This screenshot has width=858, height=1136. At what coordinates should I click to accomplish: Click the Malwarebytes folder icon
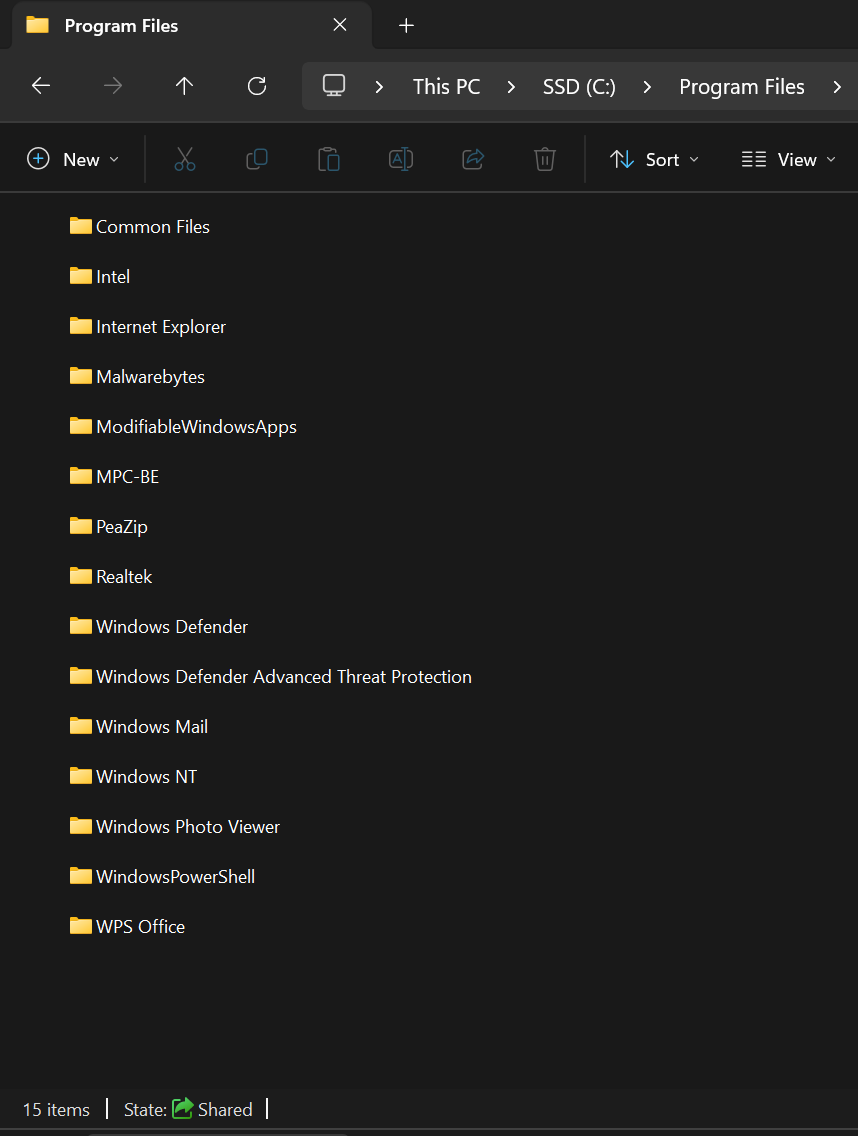[x=80, y=376]
